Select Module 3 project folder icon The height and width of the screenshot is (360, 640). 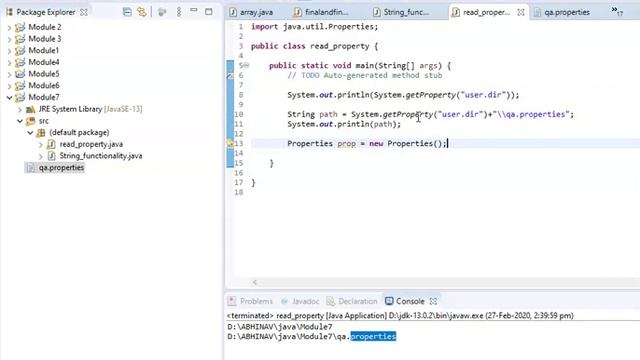coord(20,39)
